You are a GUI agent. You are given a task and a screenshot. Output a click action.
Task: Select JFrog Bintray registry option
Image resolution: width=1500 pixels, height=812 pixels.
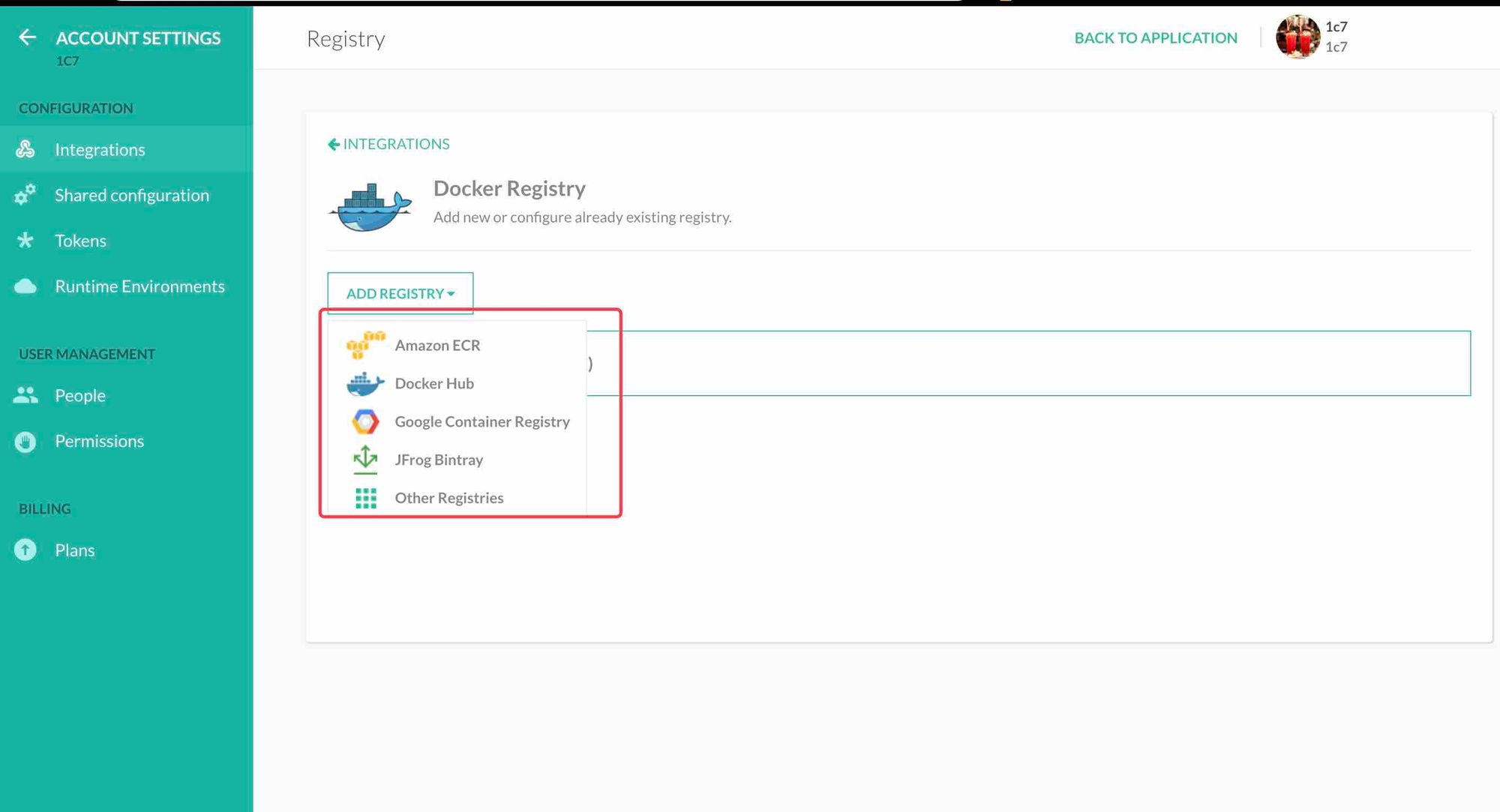pyautogui.click(x=438, y=460)
